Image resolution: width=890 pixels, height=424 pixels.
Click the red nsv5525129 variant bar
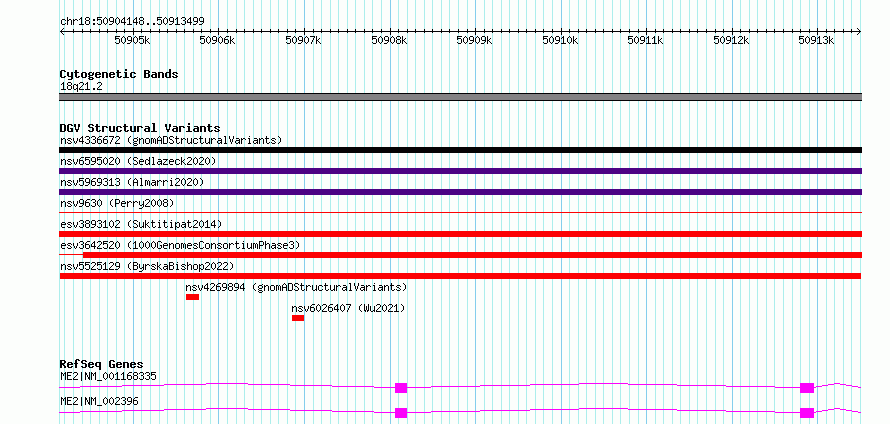click(461, 276)
